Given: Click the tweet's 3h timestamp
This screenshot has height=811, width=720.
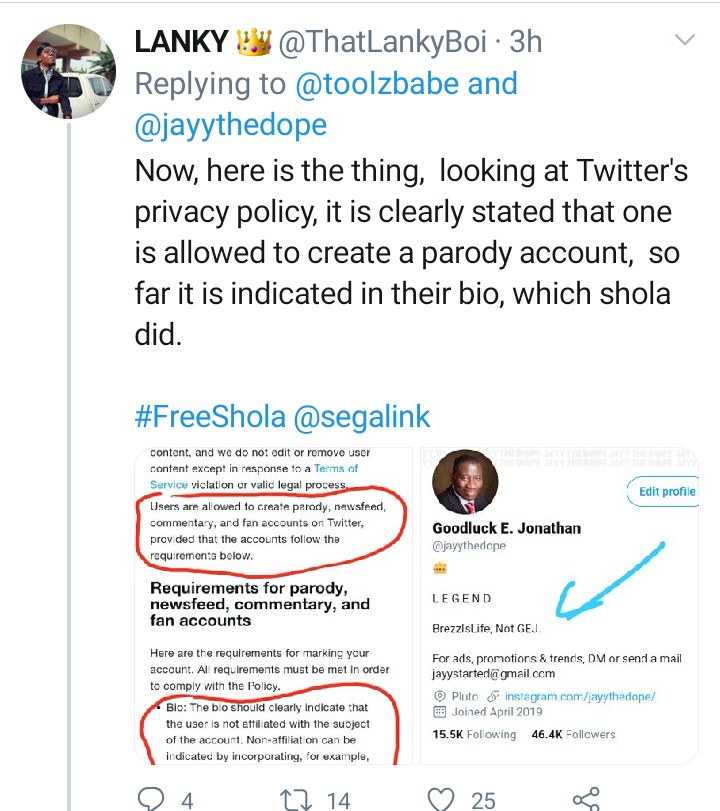Looking at the screenshot, I should pyautogui.click(x=526, y=42).
